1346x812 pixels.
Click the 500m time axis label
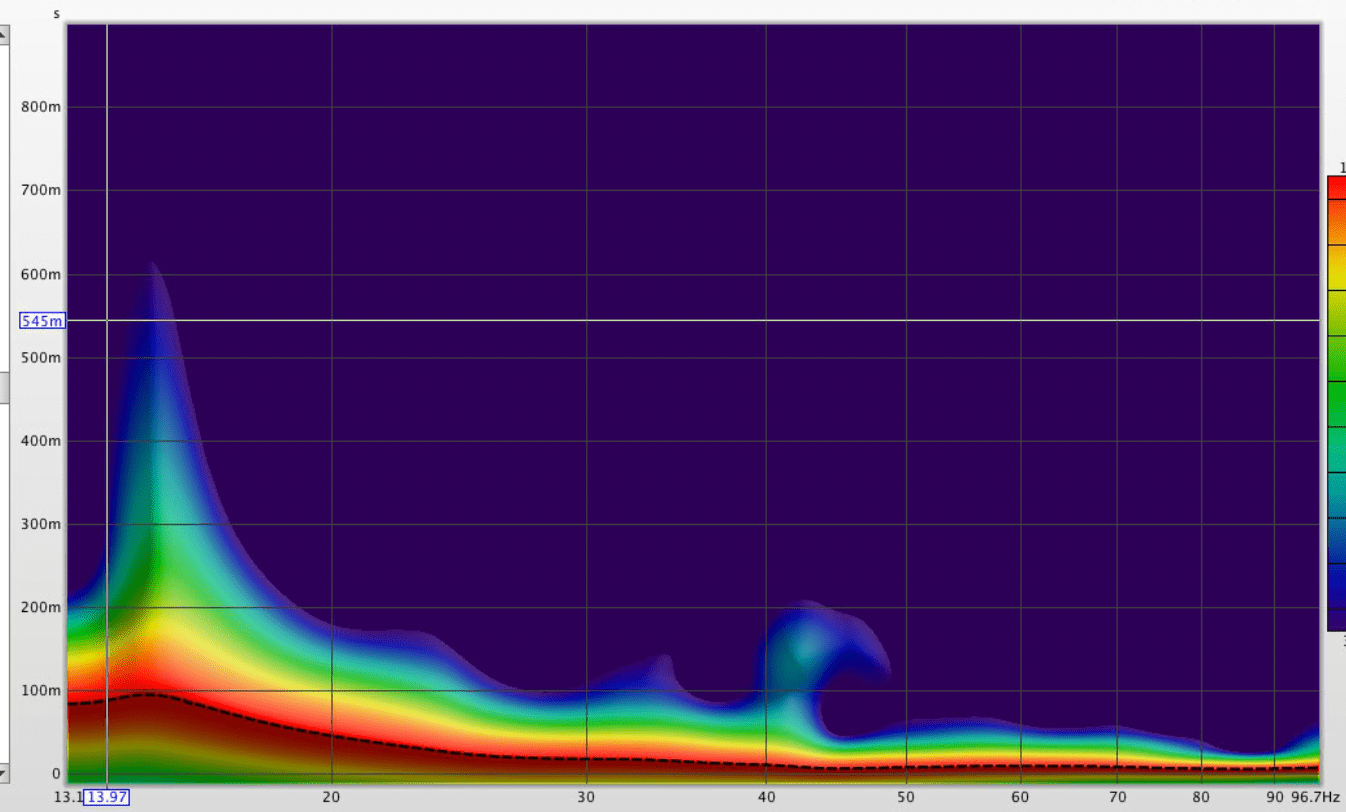(x=42, y=357)
